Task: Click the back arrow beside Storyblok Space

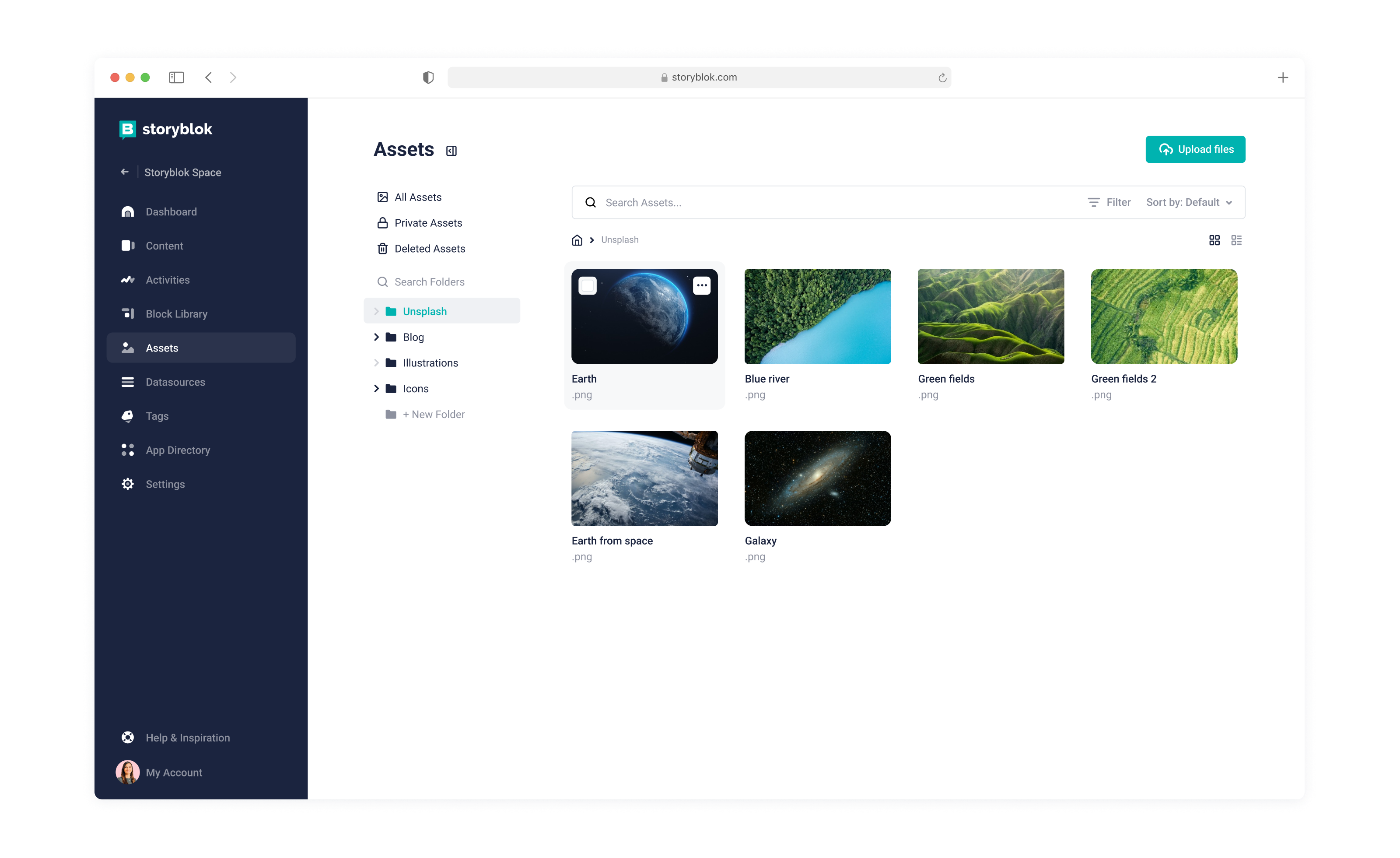Action: tap(124, 172)
